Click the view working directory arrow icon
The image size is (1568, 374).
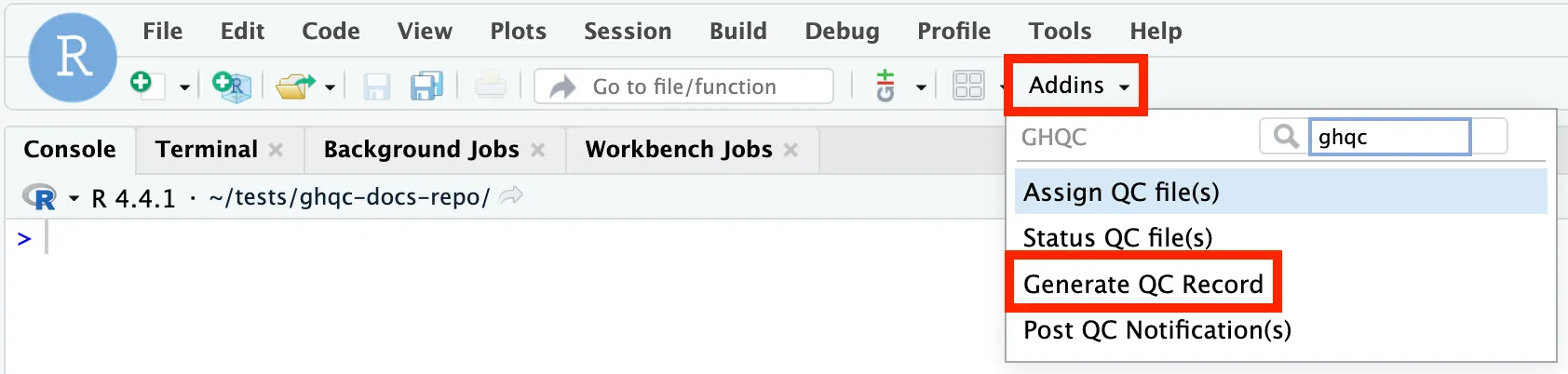(511, 196)
